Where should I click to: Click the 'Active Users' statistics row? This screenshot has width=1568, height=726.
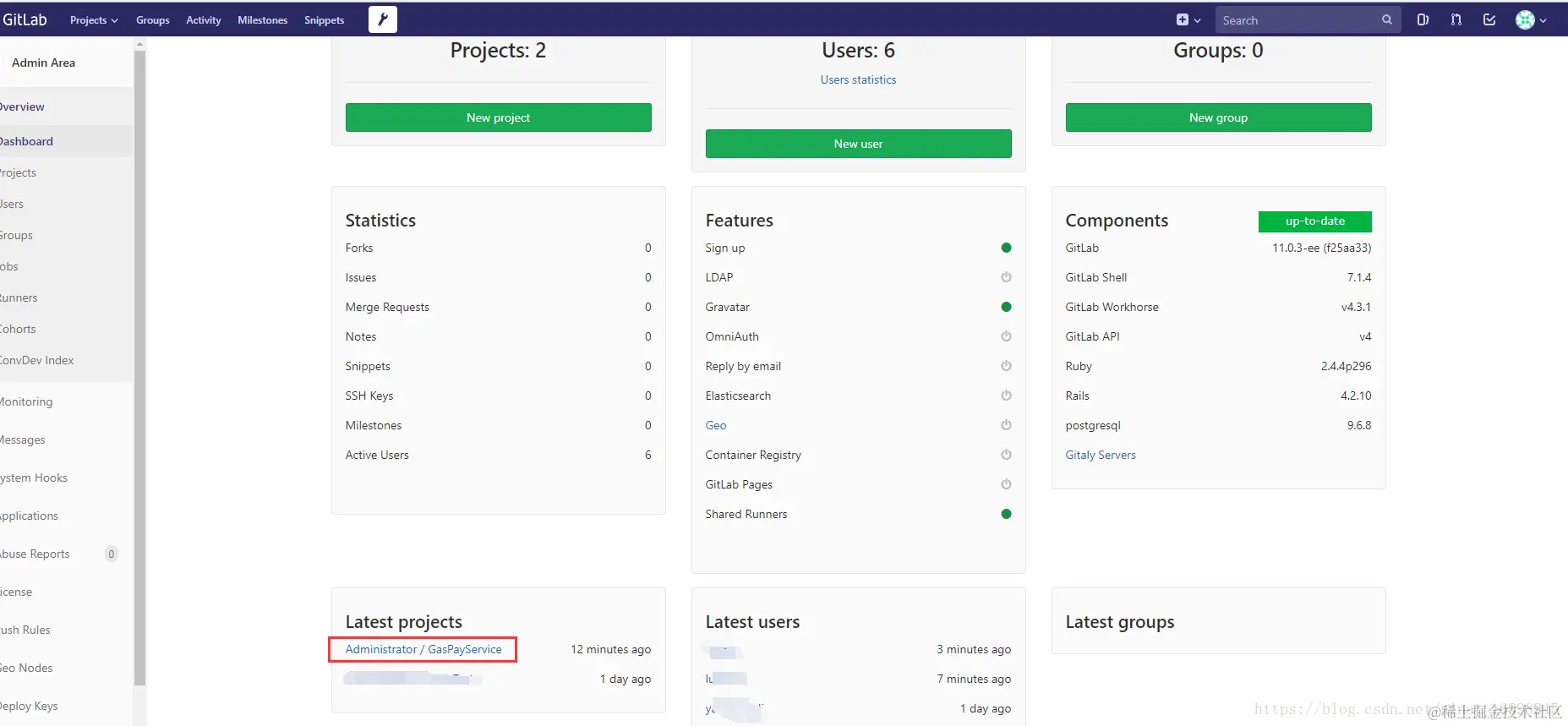point(499,455)
